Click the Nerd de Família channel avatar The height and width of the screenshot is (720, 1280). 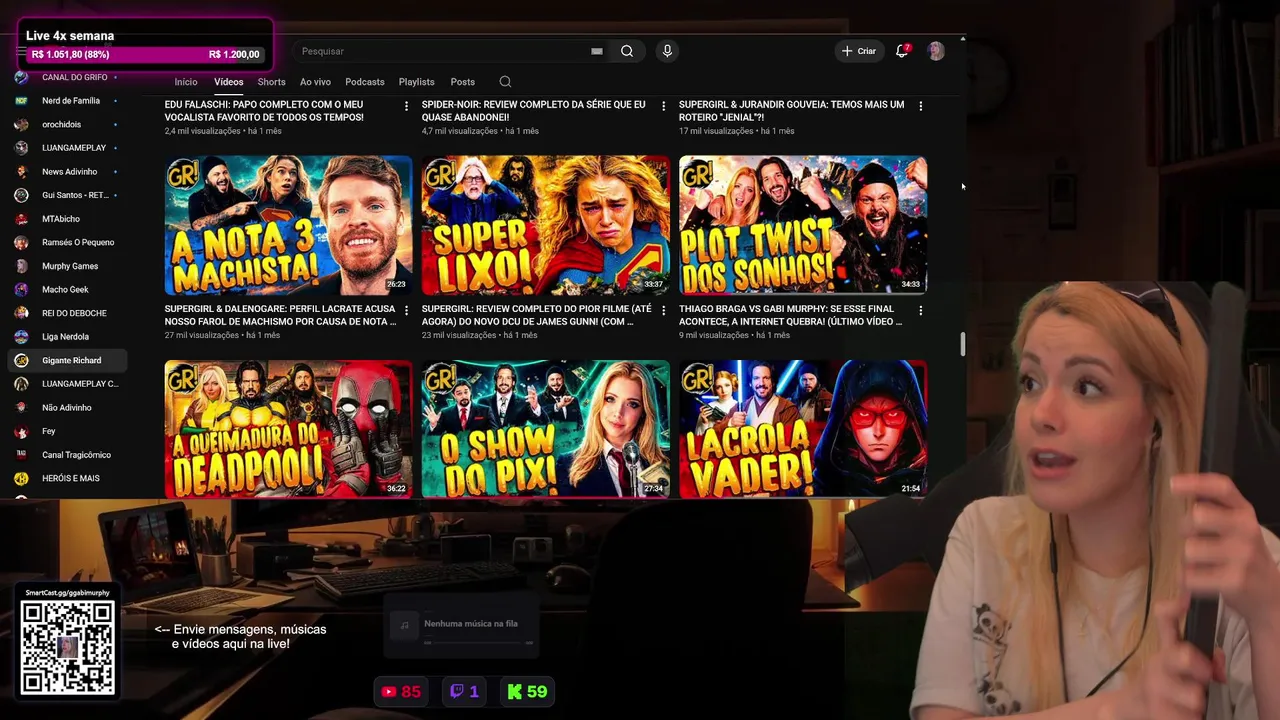[21, 101]
